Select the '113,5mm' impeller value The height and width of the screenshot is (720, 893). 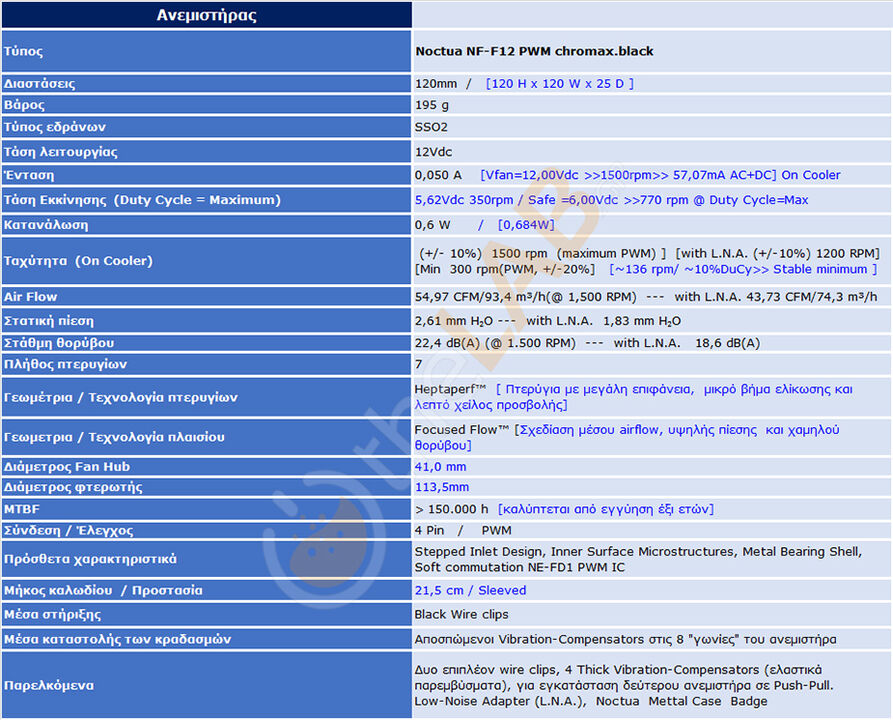442,488
